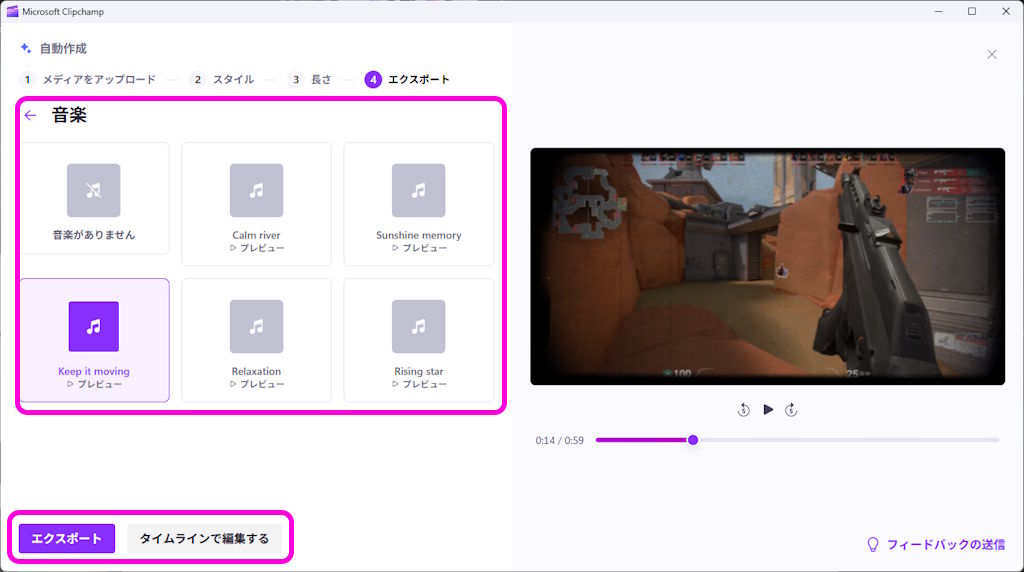
Task: Skip forward 5 seconds in preview
Action: 791,410
